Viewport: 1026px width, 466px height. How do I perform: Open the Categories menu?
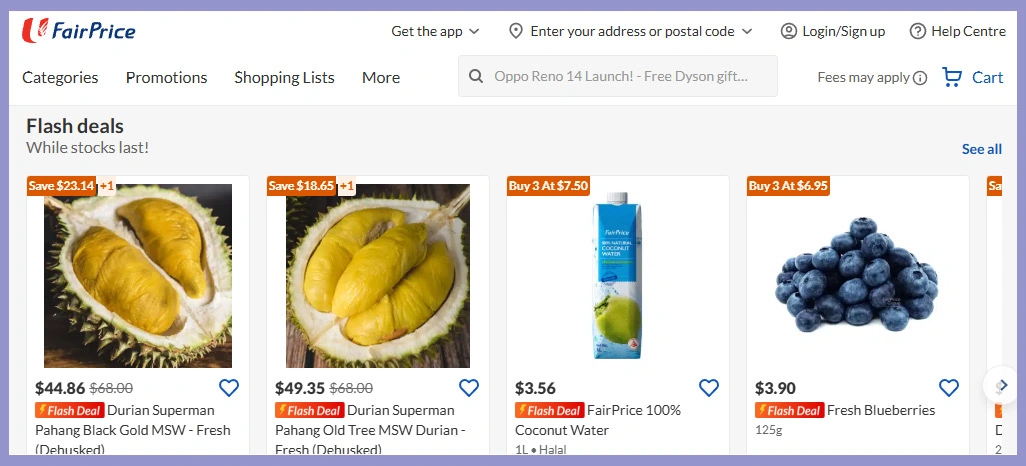point(60,77)
